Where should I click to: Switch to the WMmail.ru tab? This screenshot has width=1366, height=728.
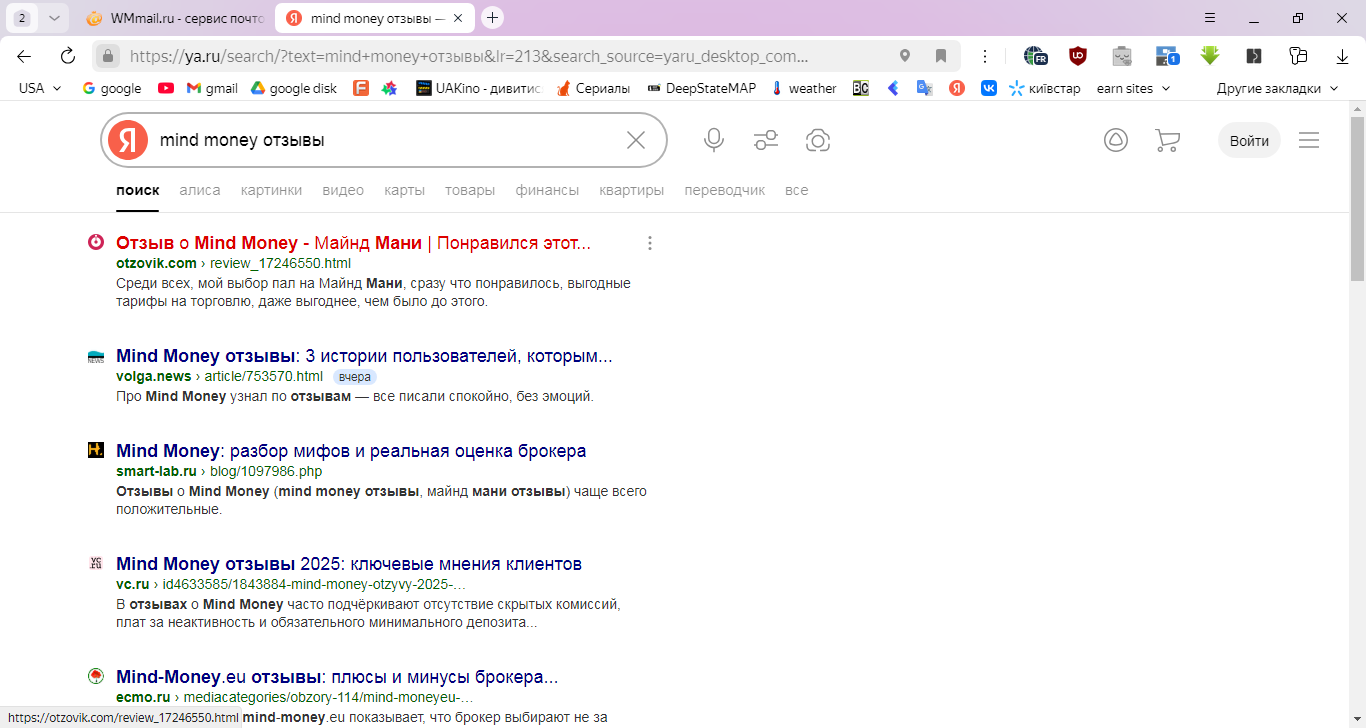pyautogui.click(x=175, y=18)
